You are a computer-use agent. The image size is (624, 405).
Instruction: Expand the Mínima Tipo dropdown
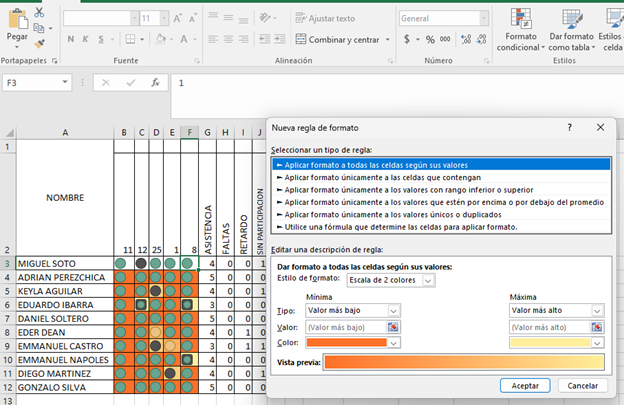[351, 311]
